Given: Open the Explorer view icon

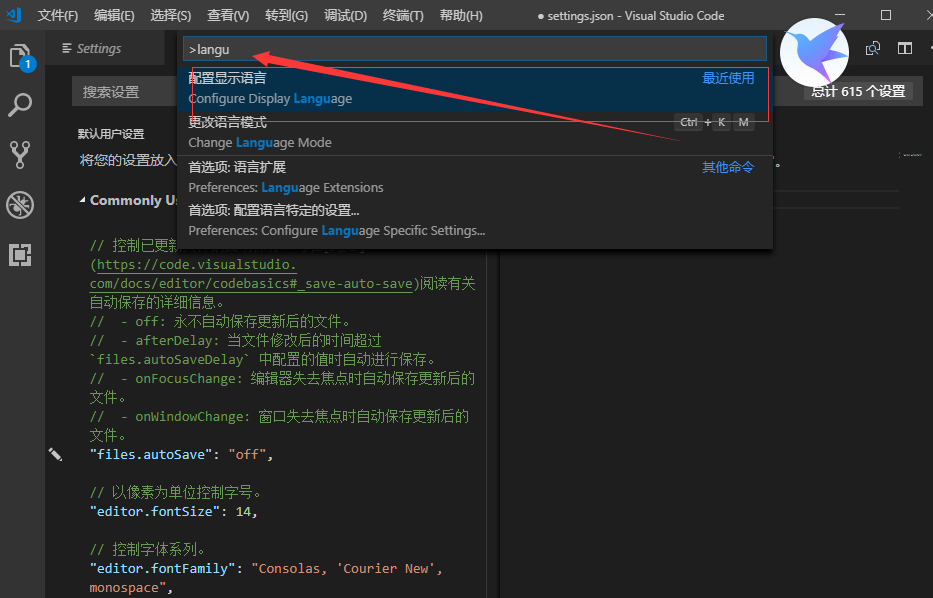Looking at the screenshot, I should coord(21,57).
